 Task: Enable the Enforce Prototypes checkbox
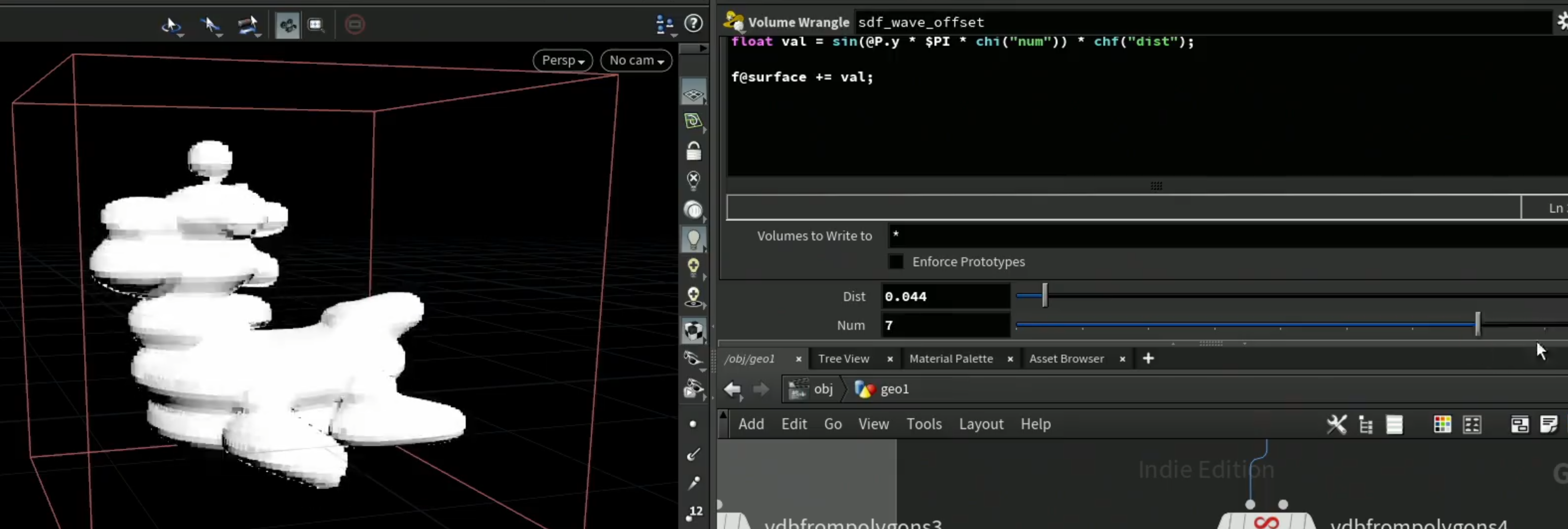(x=895, y=262)
